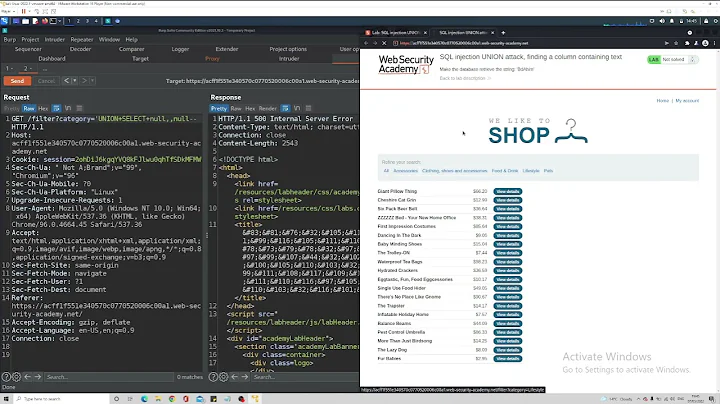This screenshot has width=720, height=404.
Task: Stop page loading with the X button
Action: [384, 43]
